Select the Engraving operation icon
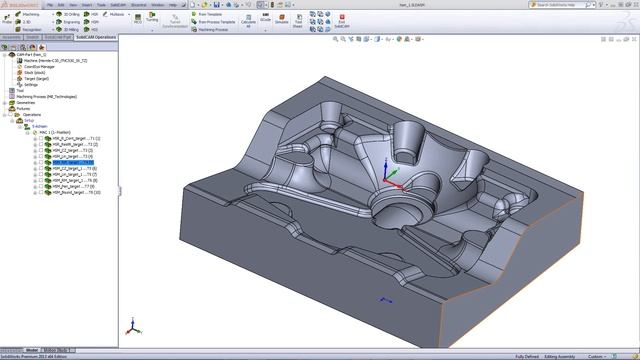 point(59,22)
